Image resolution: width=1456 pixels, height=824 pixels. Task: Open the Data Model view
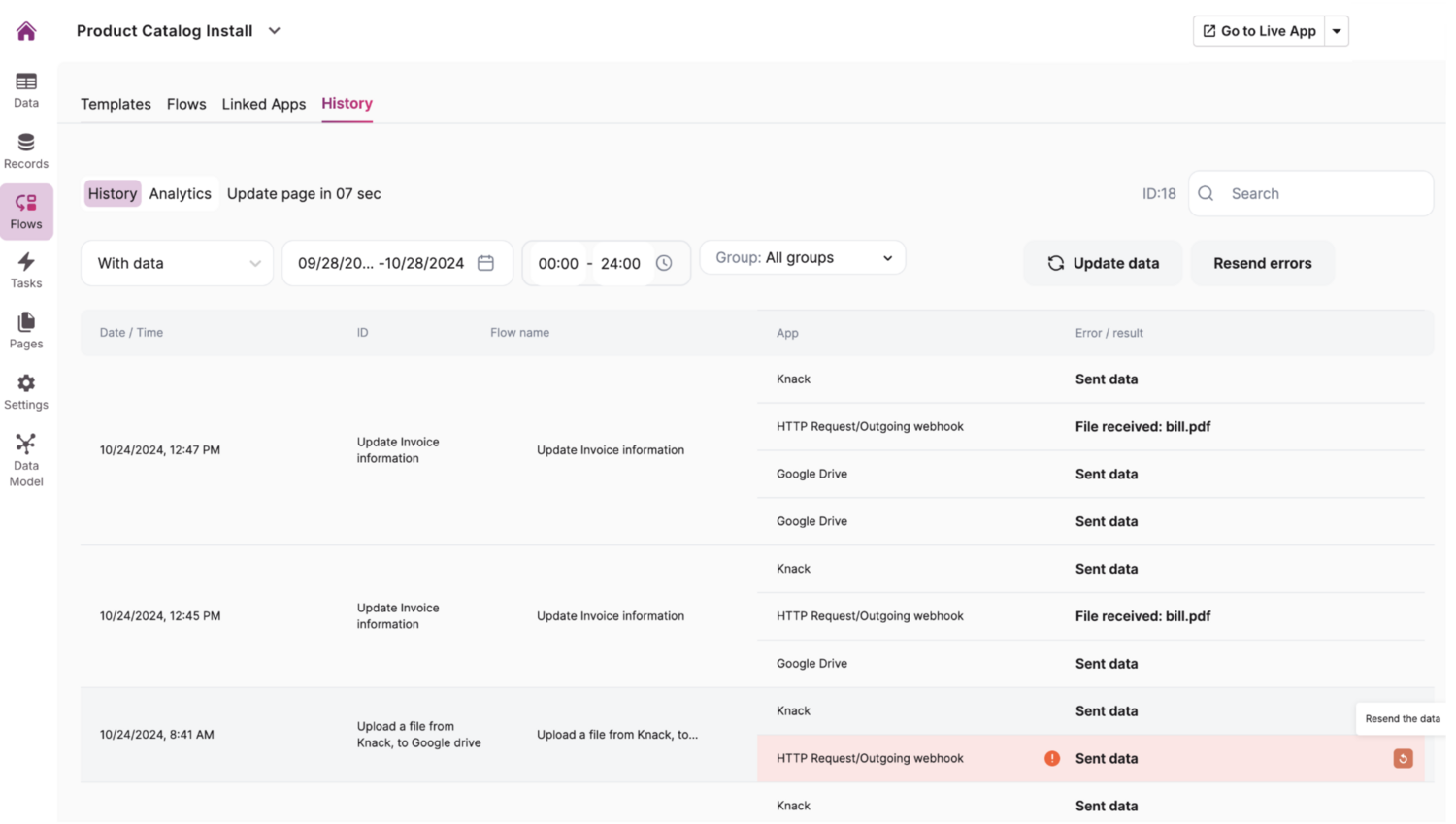pos(26,459)
